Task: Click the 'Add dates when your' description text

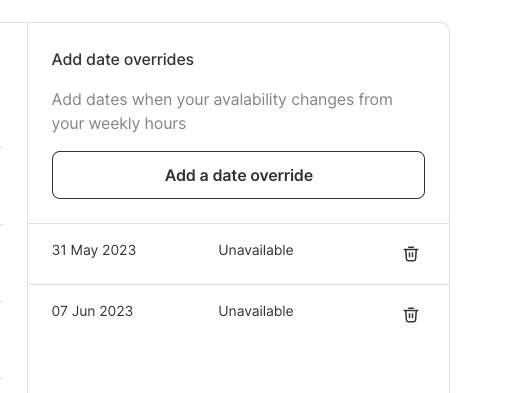Action: [x=130, y=100]
